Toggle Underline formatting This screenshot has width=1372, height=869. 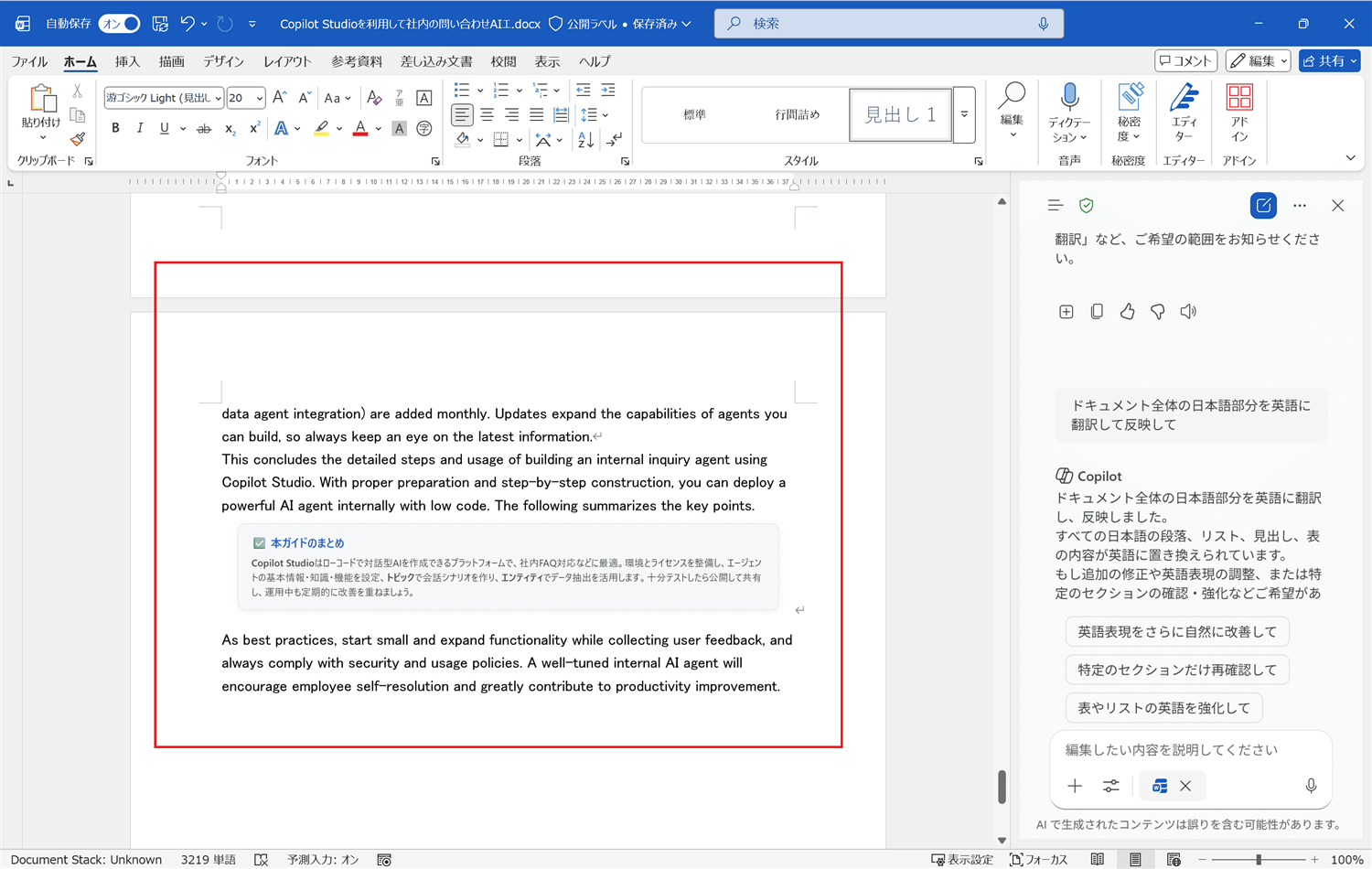pyautogui.click(x=165, y=128)
